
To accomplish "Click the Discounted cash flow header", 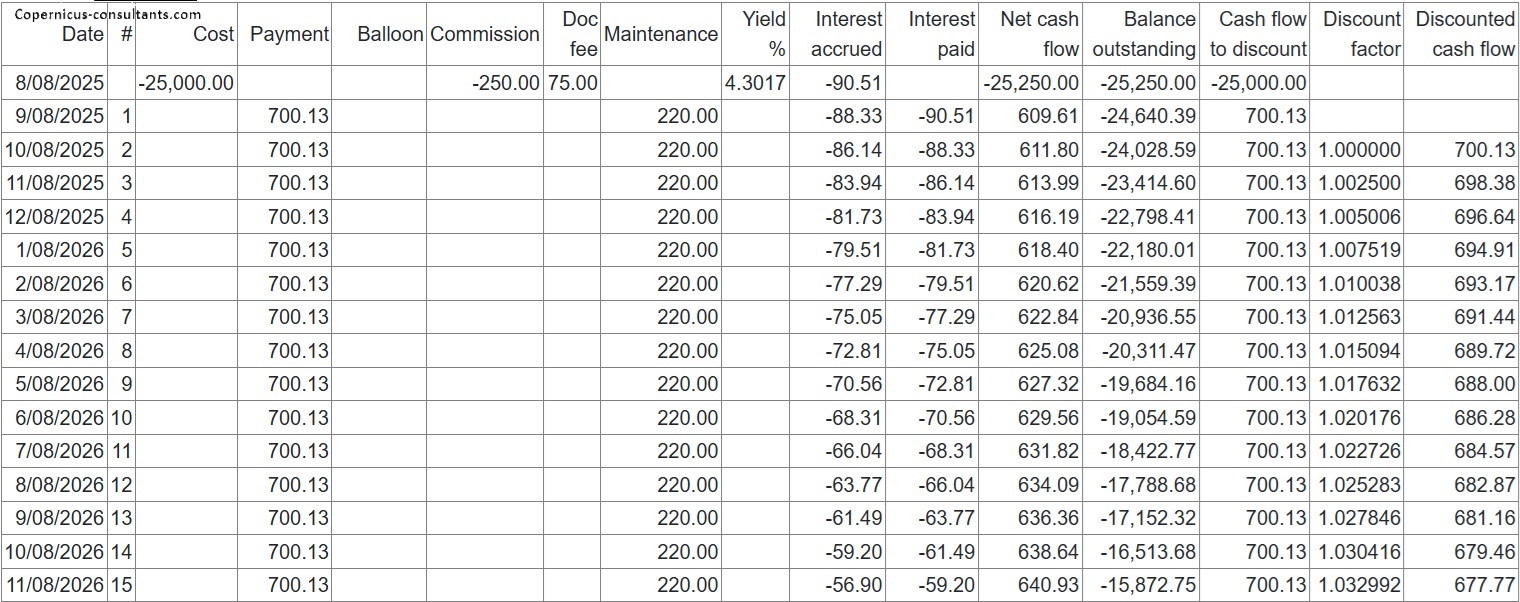I will [1464, 34].
